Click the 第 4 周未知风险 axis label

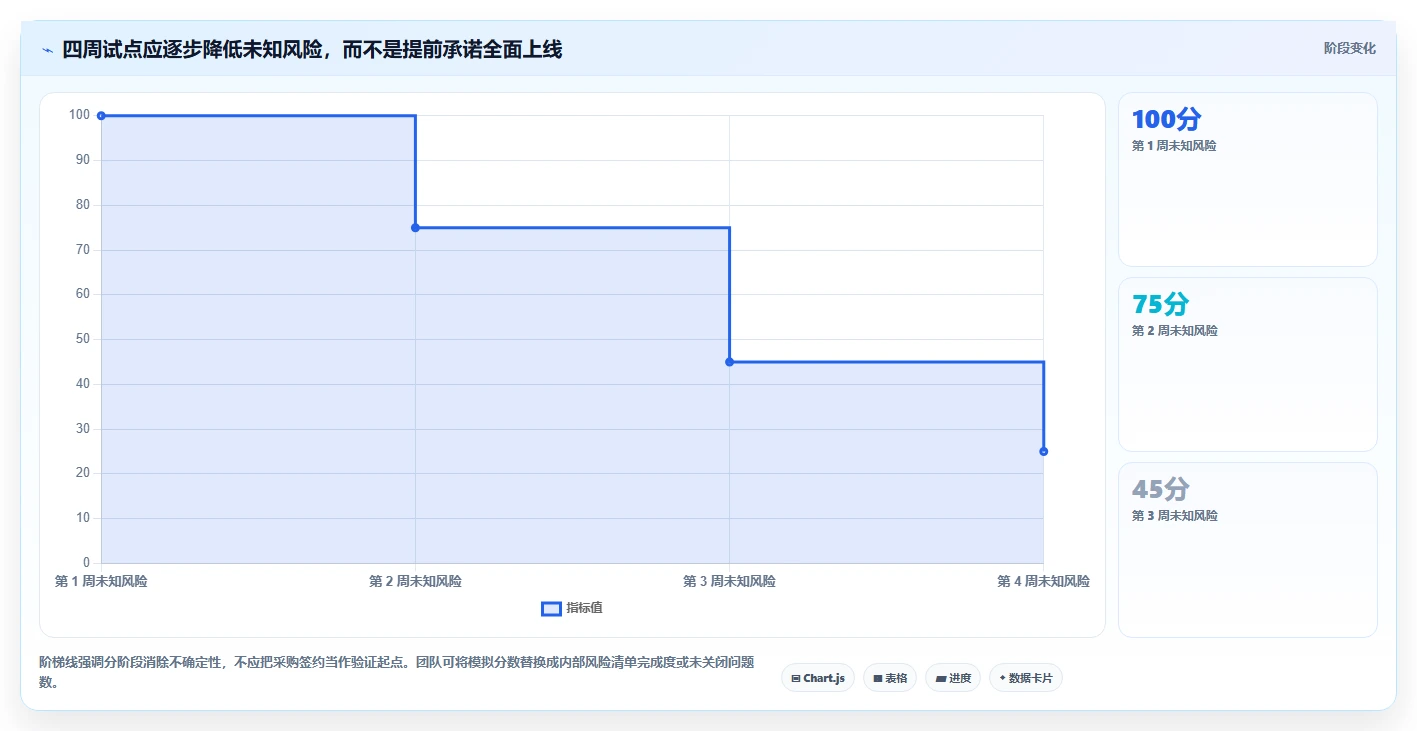click(1043, 581)
